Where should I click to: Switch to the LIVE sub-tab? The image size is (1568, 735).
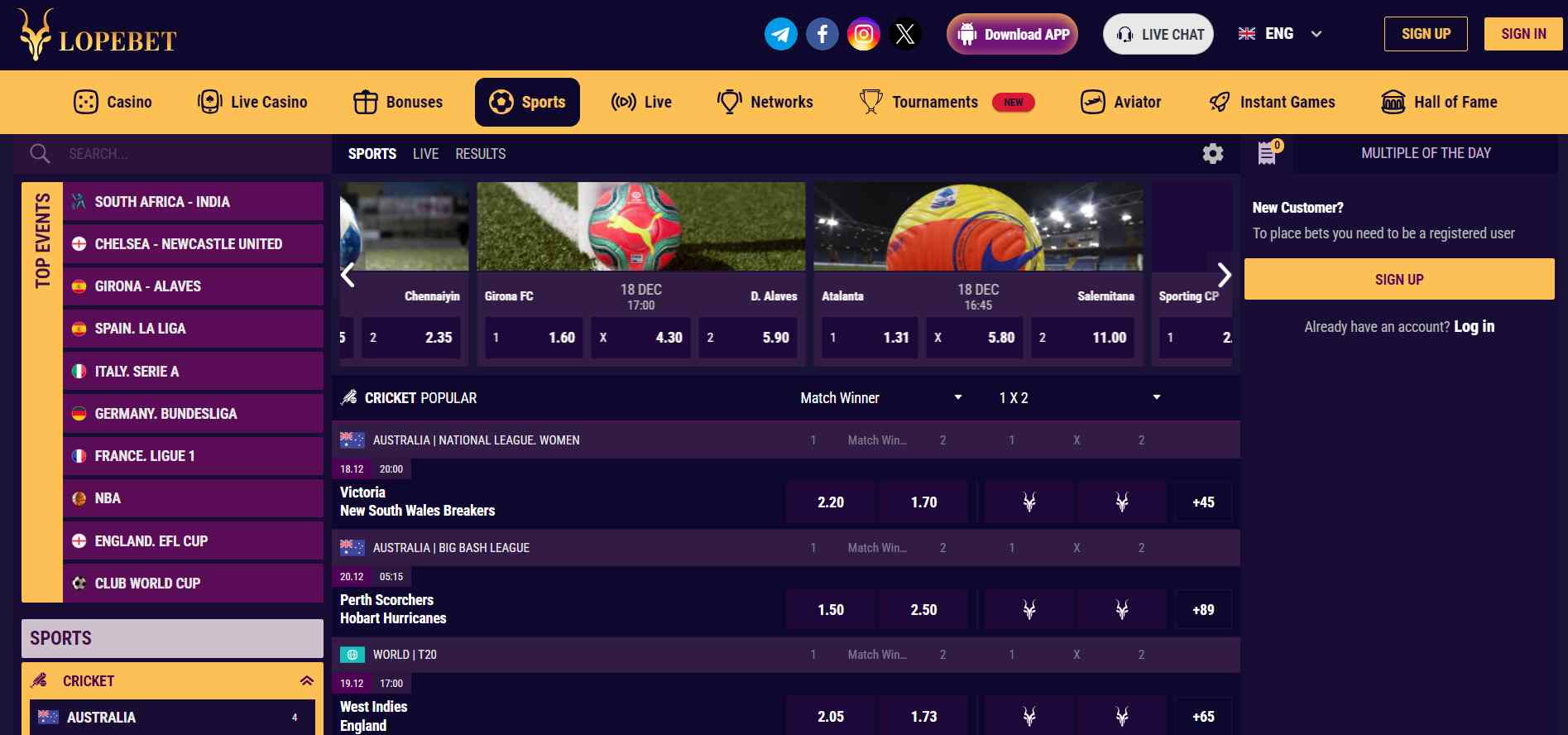pos(425,154)
